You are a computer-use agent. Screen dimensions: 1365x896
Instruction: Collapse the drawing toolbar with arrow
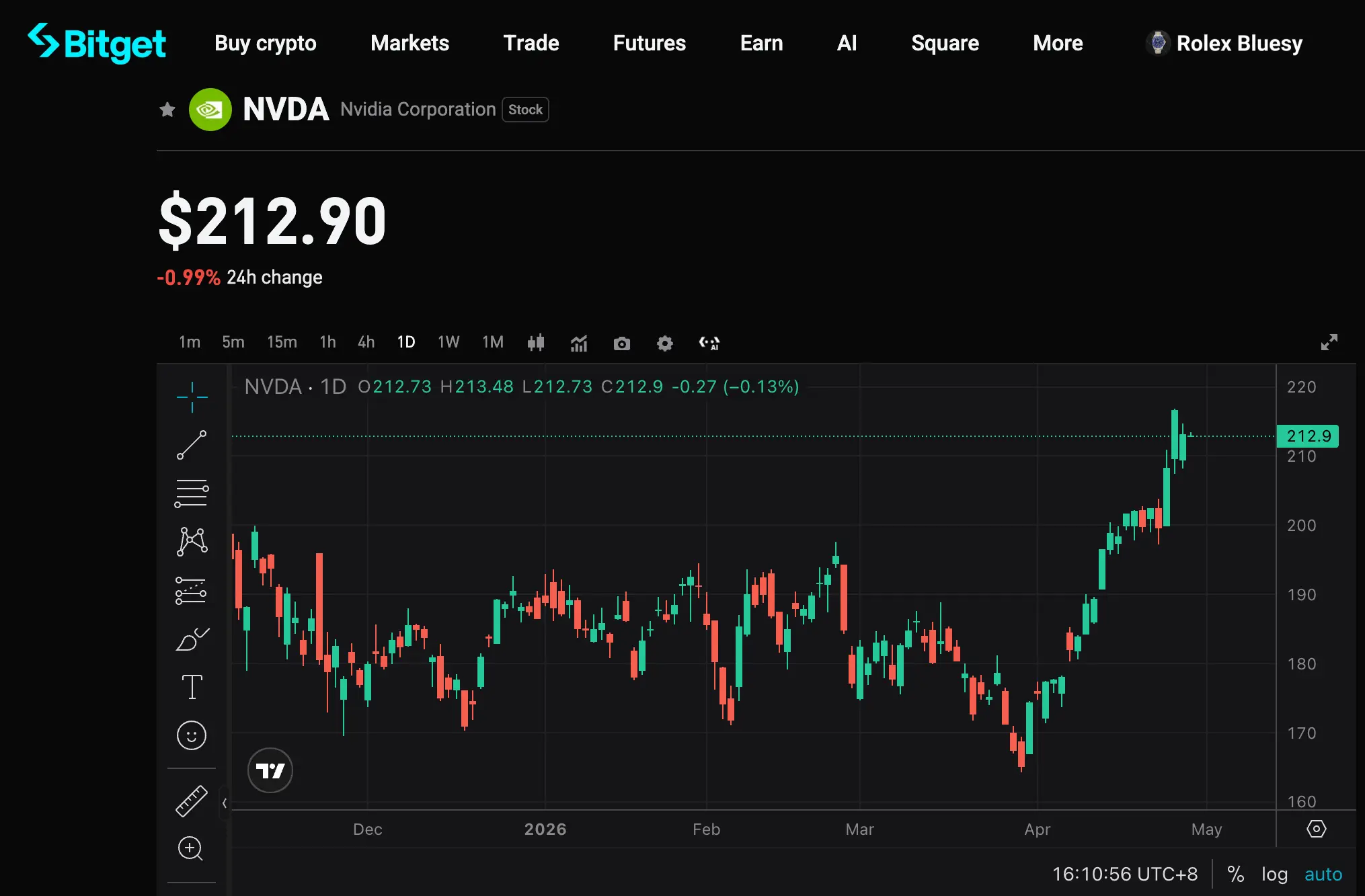225,803
